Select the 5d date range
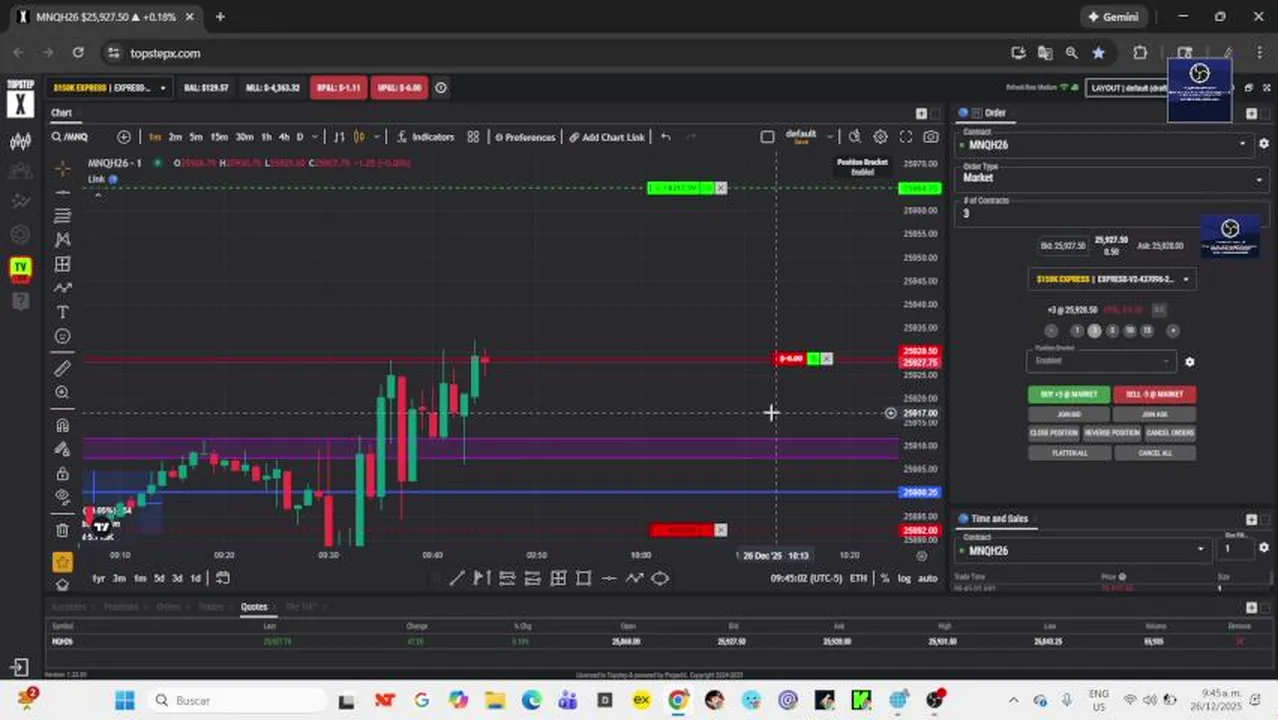 coord(158,578)
